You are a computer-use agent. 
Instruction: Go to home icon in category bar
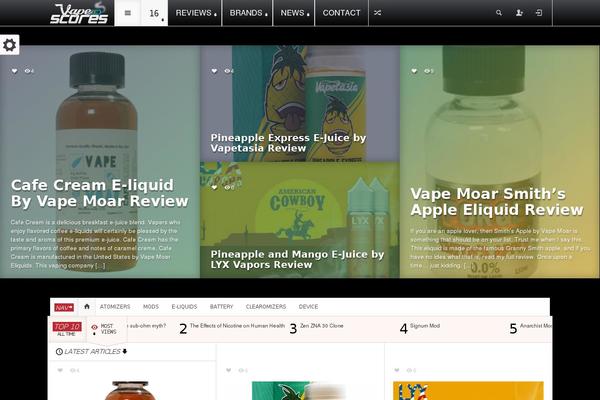pos(87,307)
